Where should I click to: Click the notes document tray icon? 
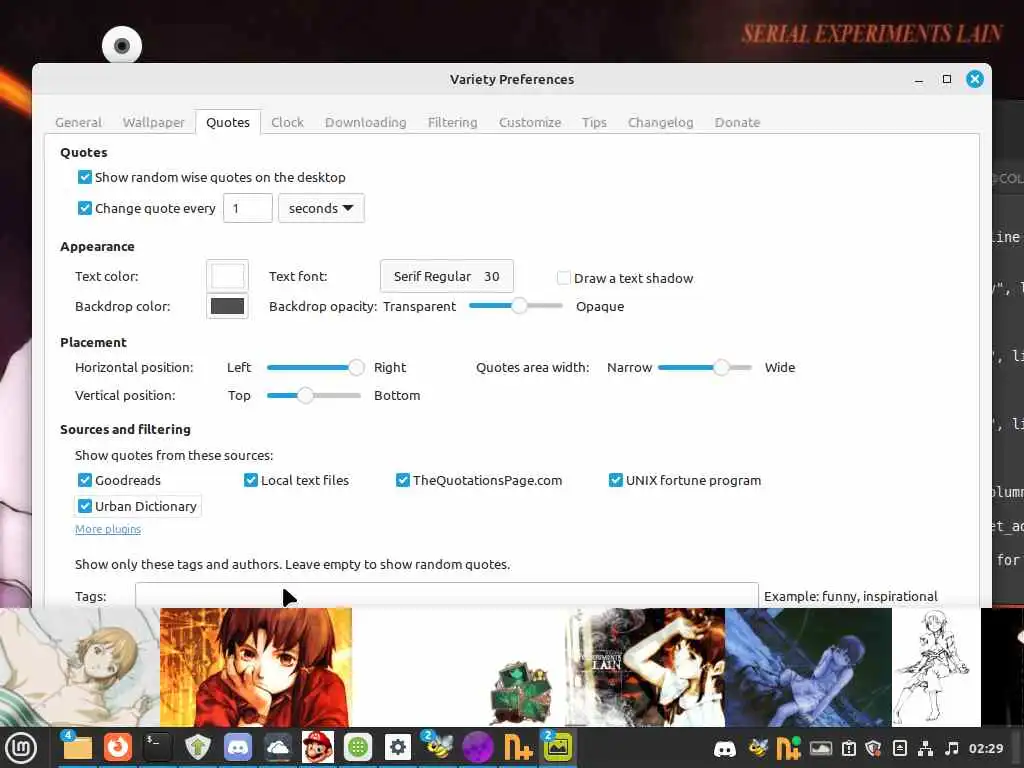tap(900, 748)
